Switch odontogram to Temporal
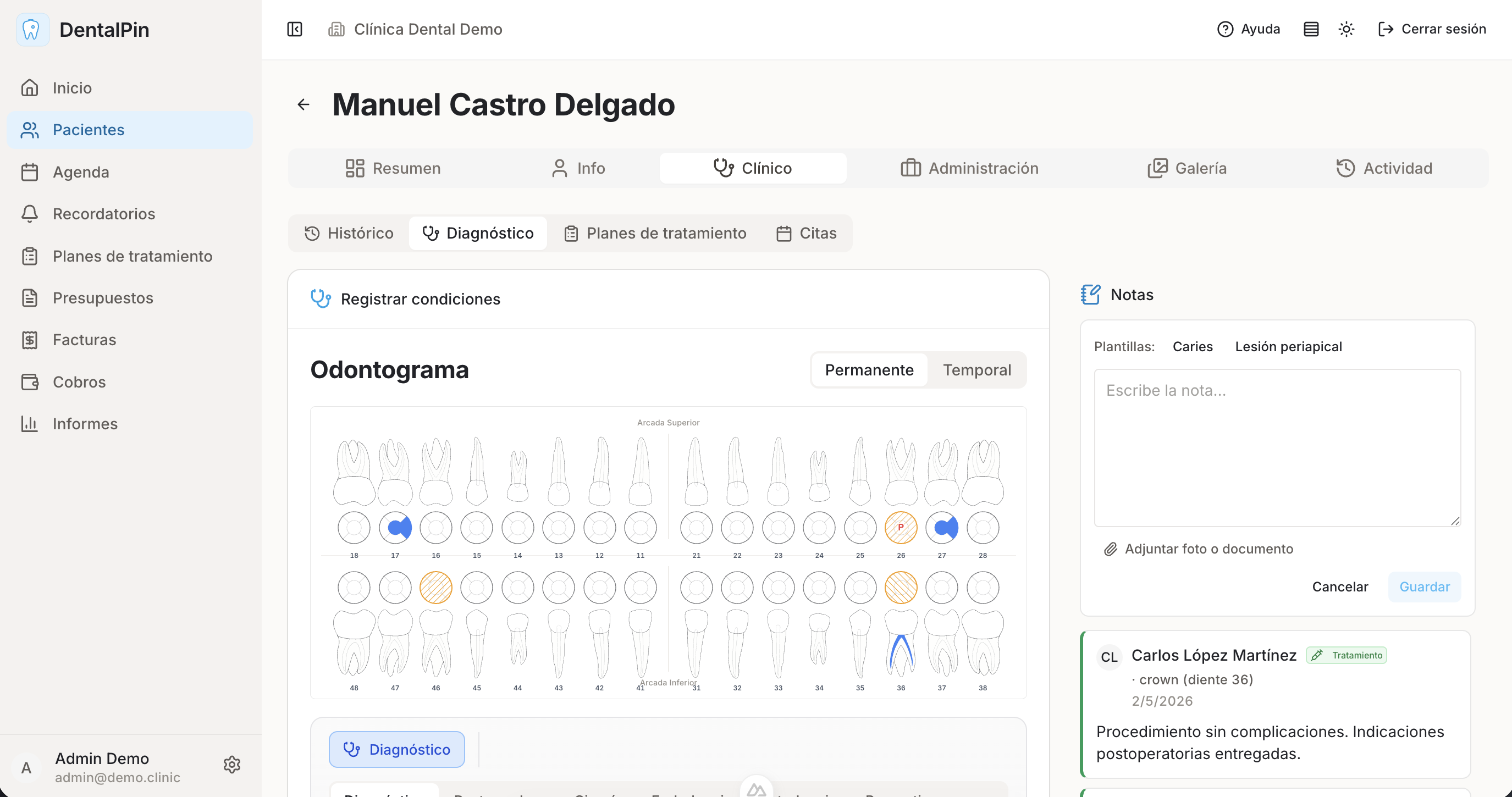The height and width of the screenshot is (797, 1512). click(x=976, y=370)
